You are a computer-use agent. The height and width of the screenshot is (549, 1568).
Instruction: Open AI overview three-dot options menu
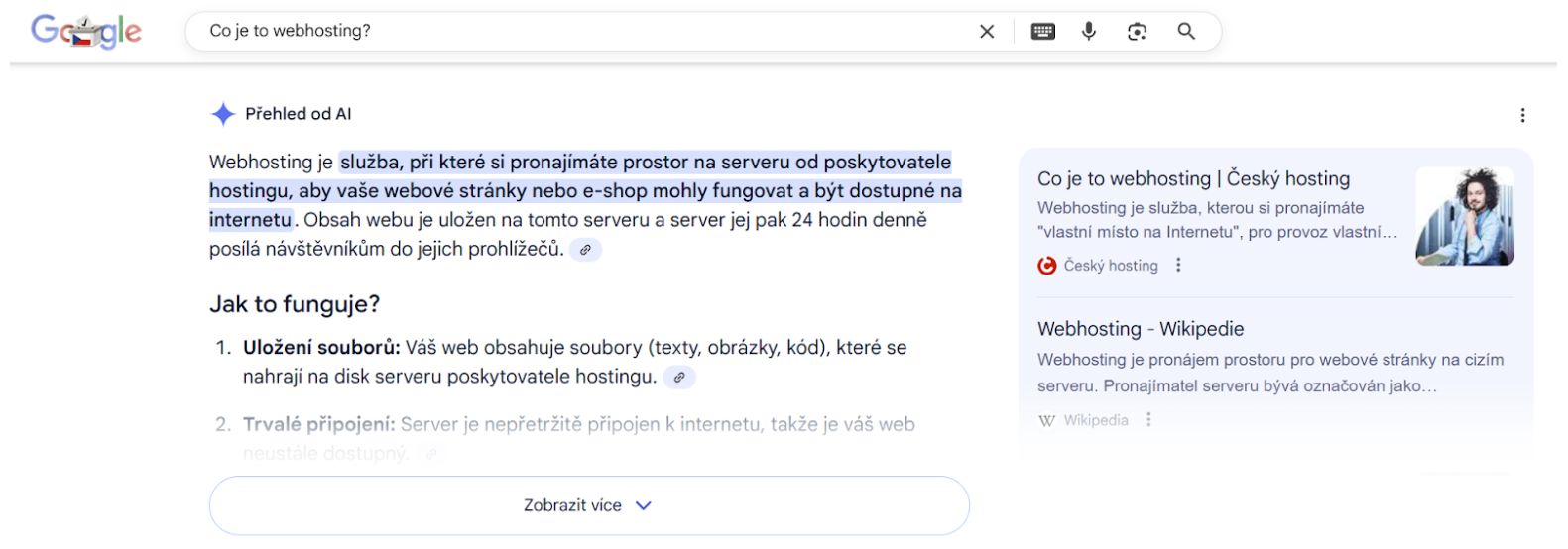coord(1522,116)
